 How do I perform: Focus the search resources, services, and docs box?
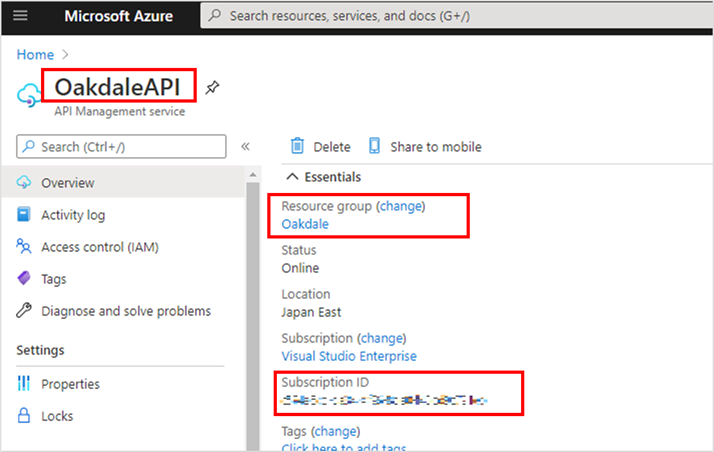pos(457,16)
